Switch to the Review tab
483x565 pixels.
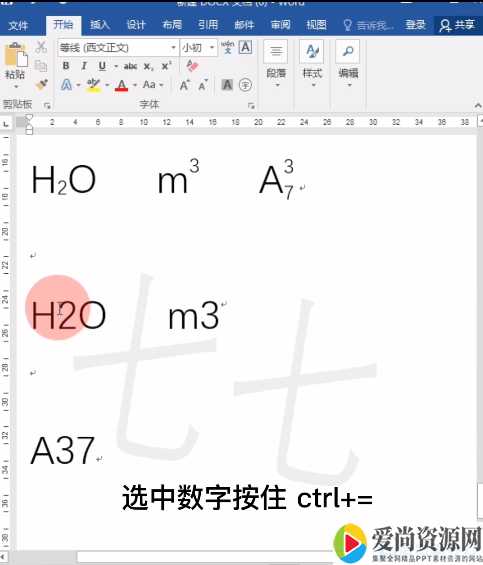[280, 25]
